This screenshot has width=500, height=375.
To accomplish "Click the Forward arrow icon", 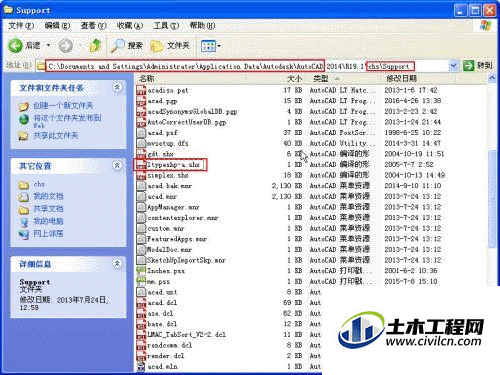I will 65,46.
